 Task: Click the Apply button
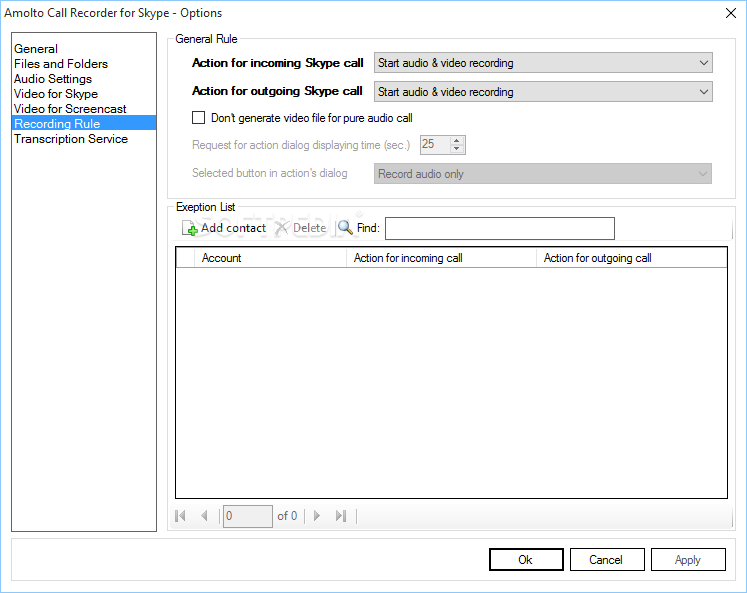(688, 560)
